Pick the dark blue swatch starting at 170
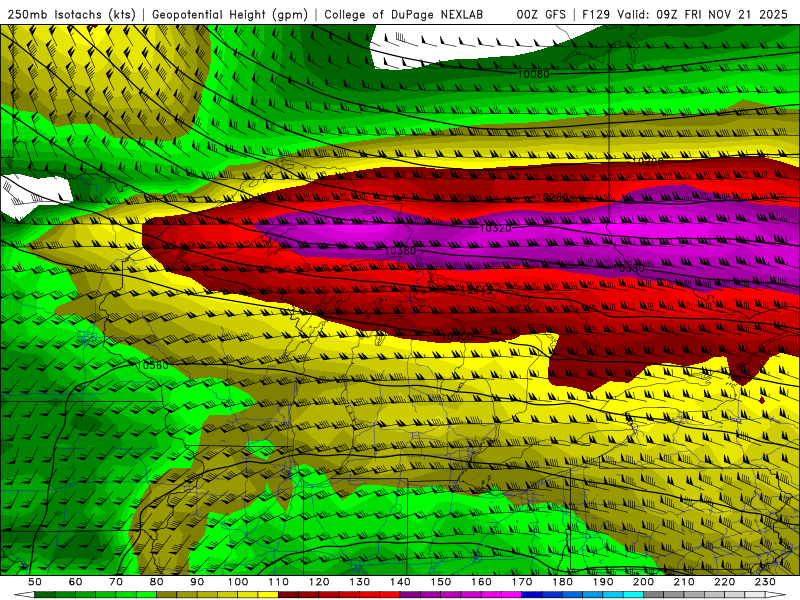The height and width of the screenshot is (600, 800). click(x=532, y=595)
